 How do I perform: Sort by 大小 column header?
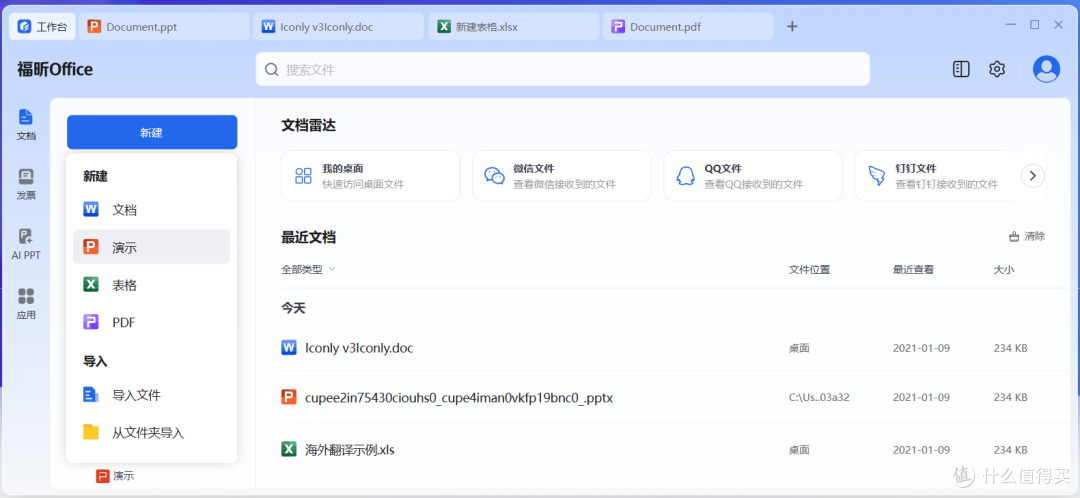click(1004, 269)
